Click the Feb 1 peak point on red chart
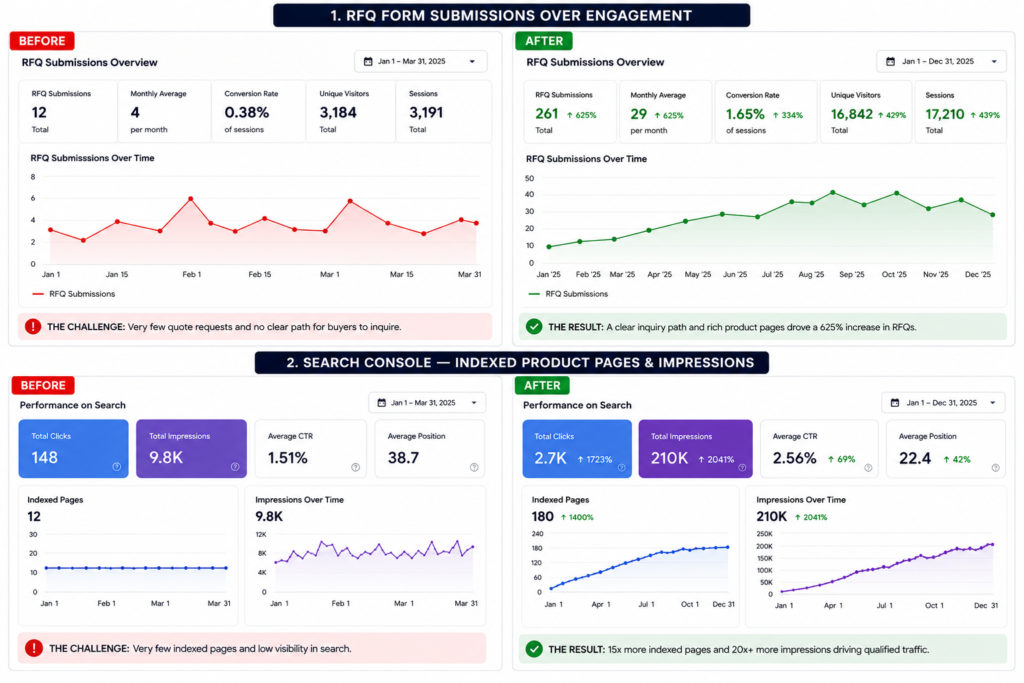The image size is (1024, 683). 191,199
